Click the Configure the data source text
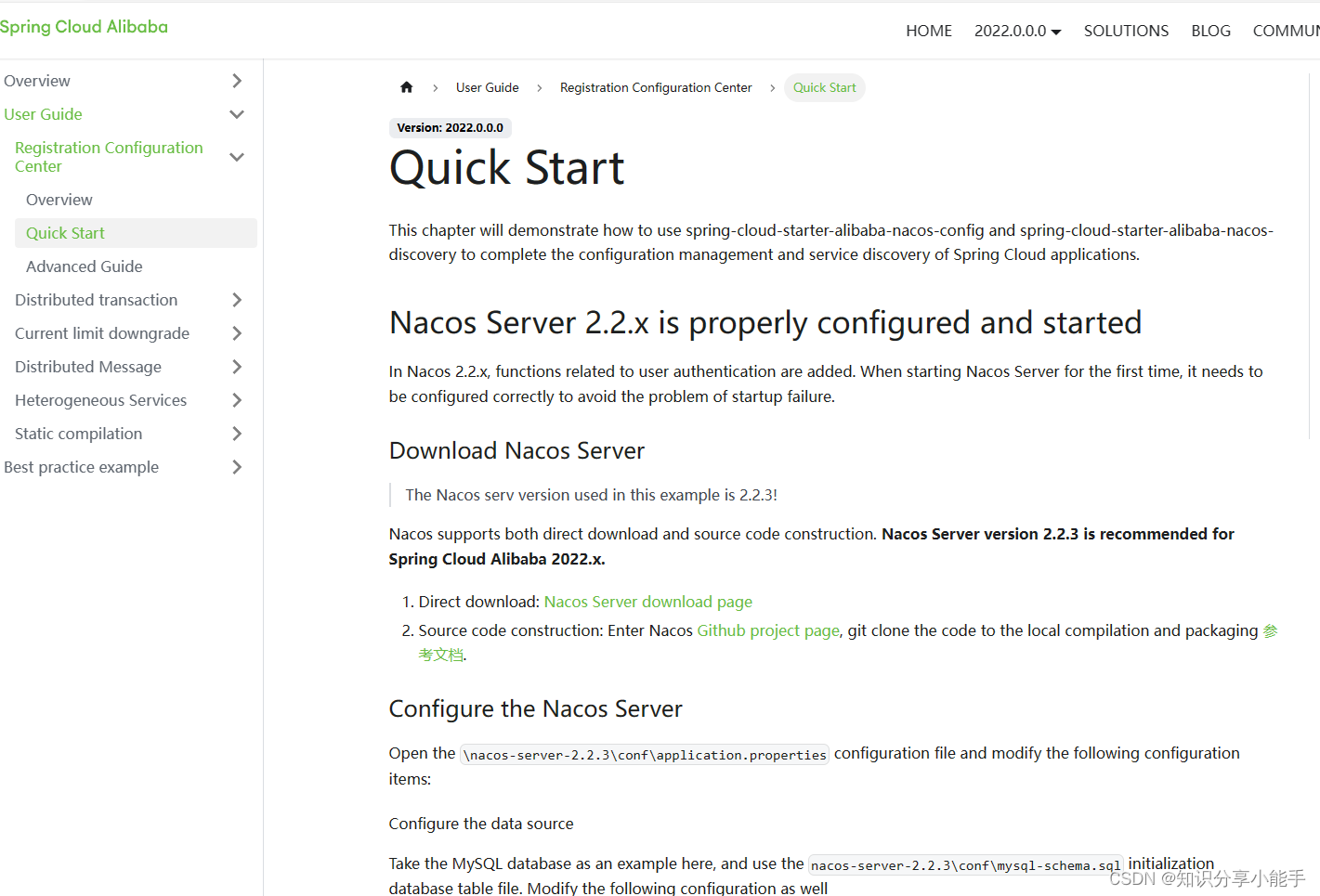This screenshot has width=1320, height=896. pyautogui.click(x=481, y=824)
